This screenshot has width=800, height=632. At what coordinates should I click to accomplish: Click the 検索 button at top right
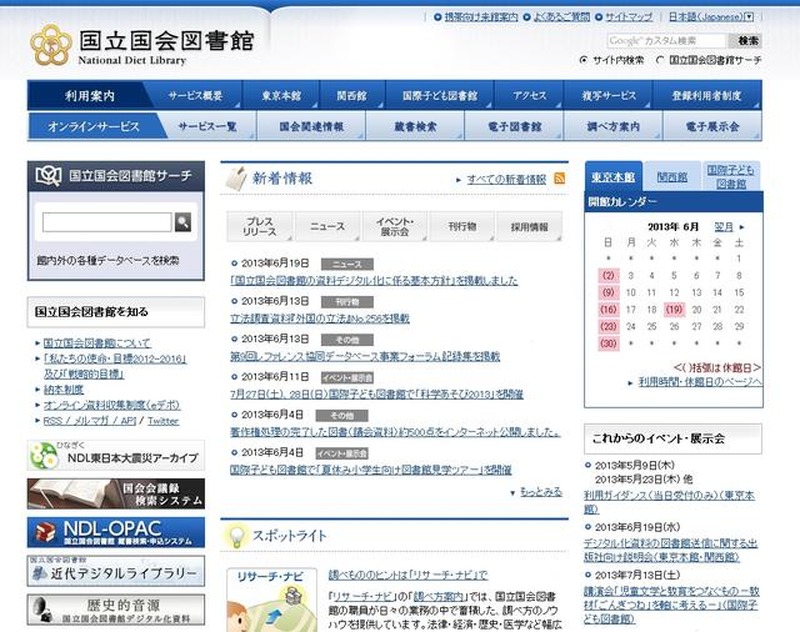coord(748,41)
